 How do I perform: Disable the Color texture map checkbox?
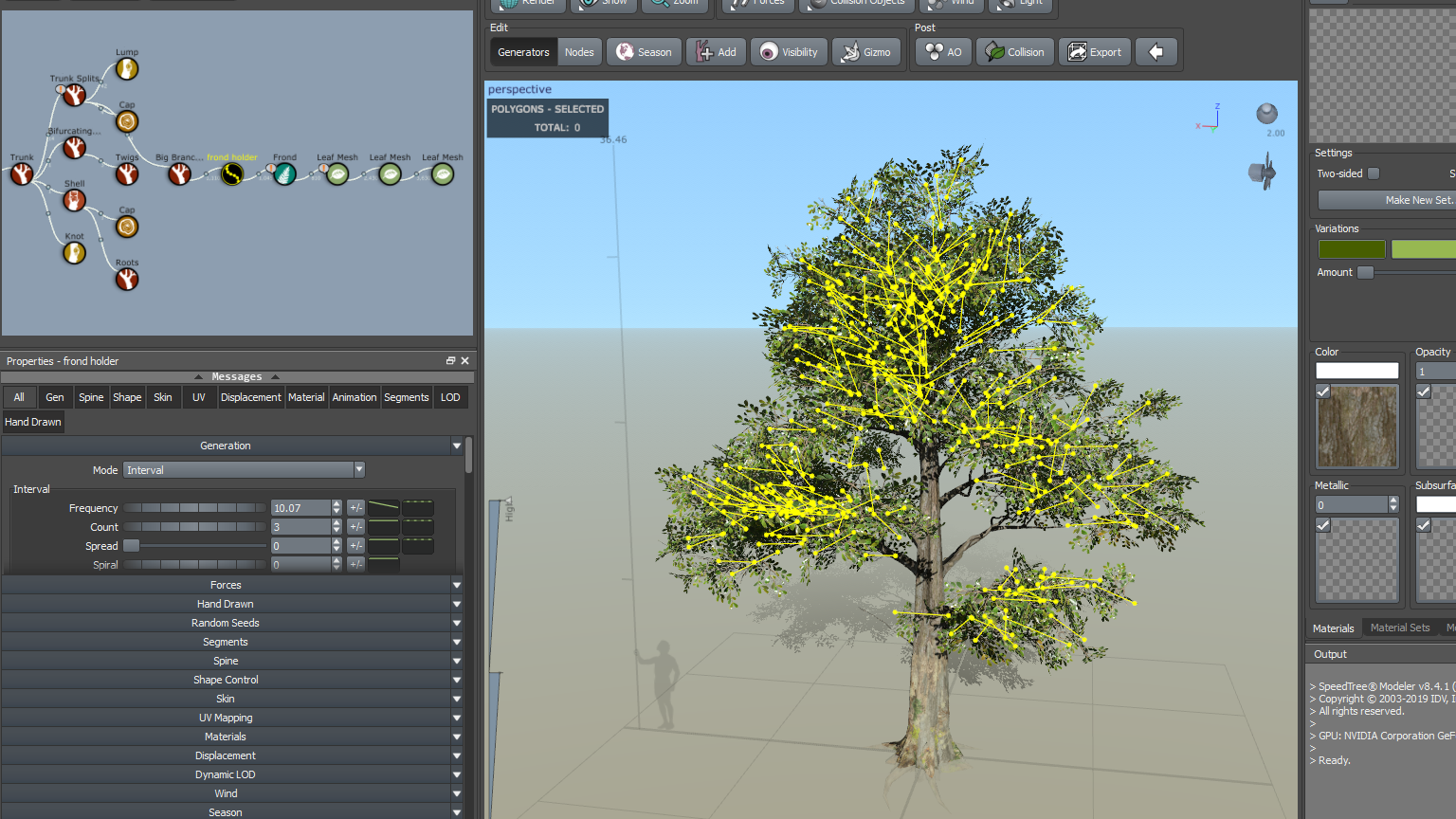(x=1323, y=391)
